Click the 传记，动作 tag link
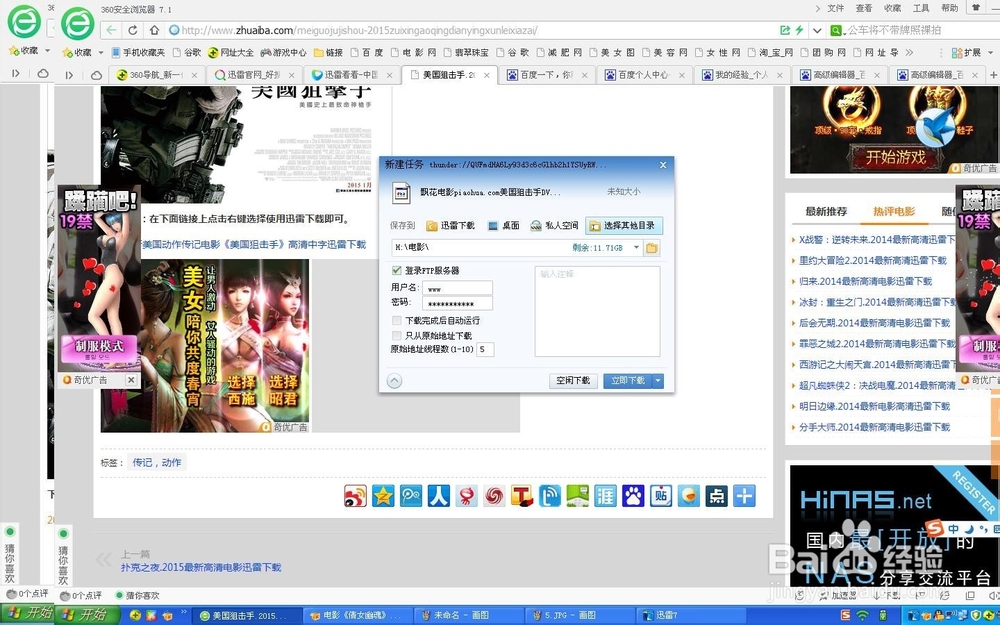 point(156,462)
